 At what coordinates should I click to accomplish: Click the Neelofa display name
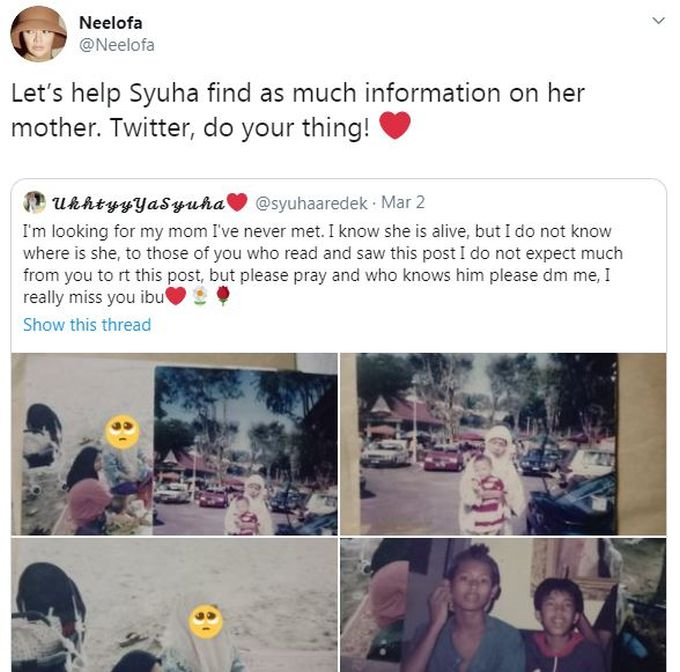[x=109, y=23]
